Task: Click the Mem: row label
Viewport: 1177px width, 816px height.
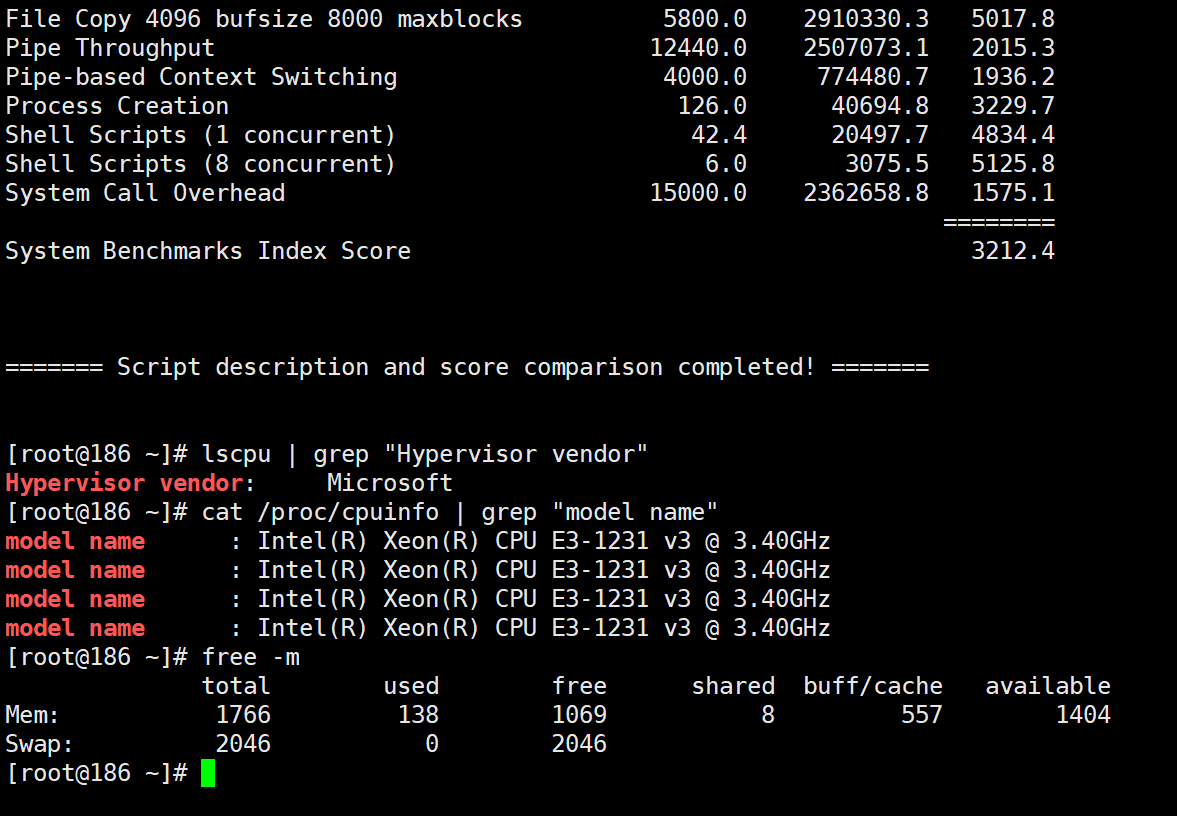Action: pyautogui.click(x=33, y=715)
